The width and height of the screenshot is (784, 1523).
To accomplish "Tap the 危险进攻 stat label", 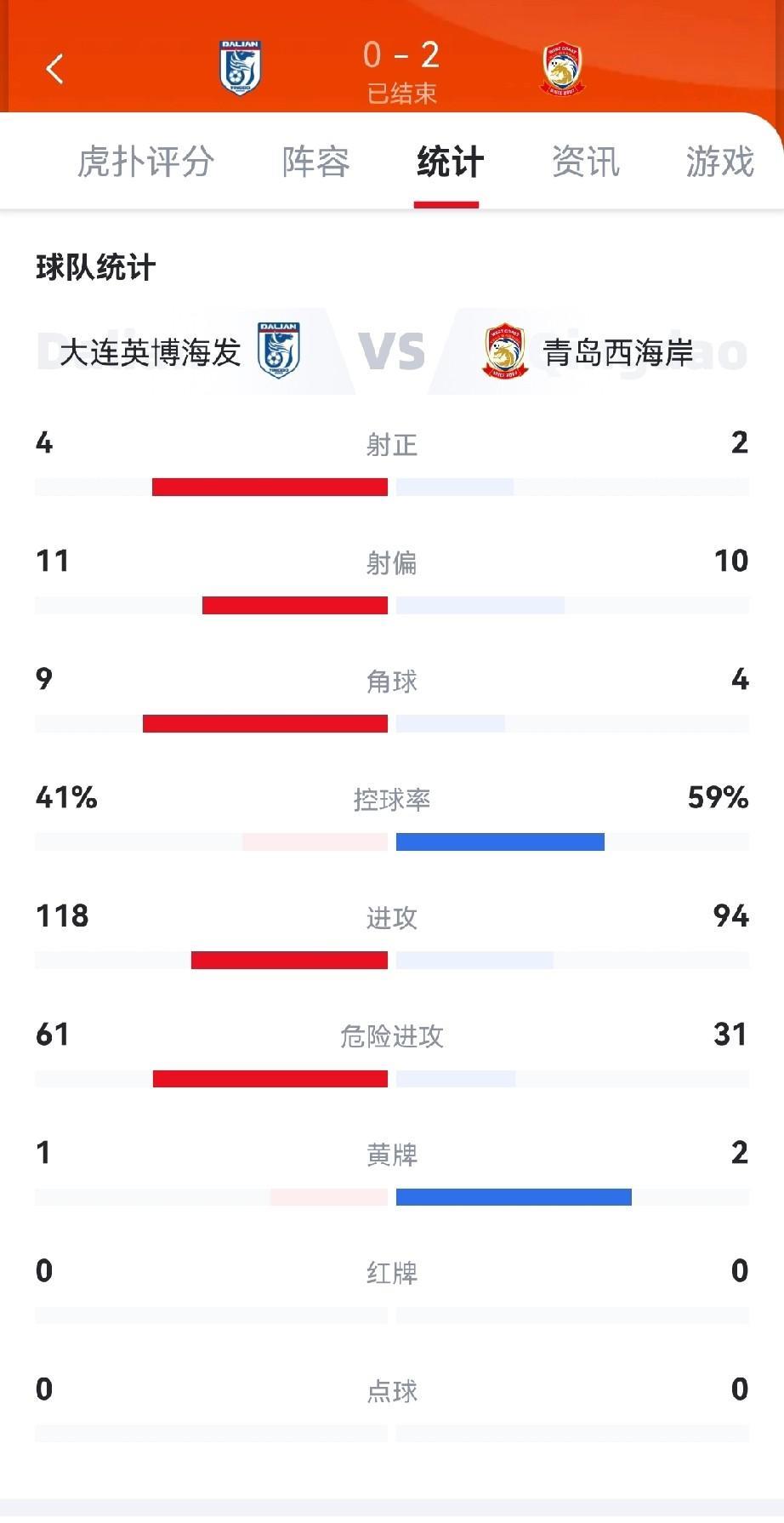I will (x=392, y=1035).
